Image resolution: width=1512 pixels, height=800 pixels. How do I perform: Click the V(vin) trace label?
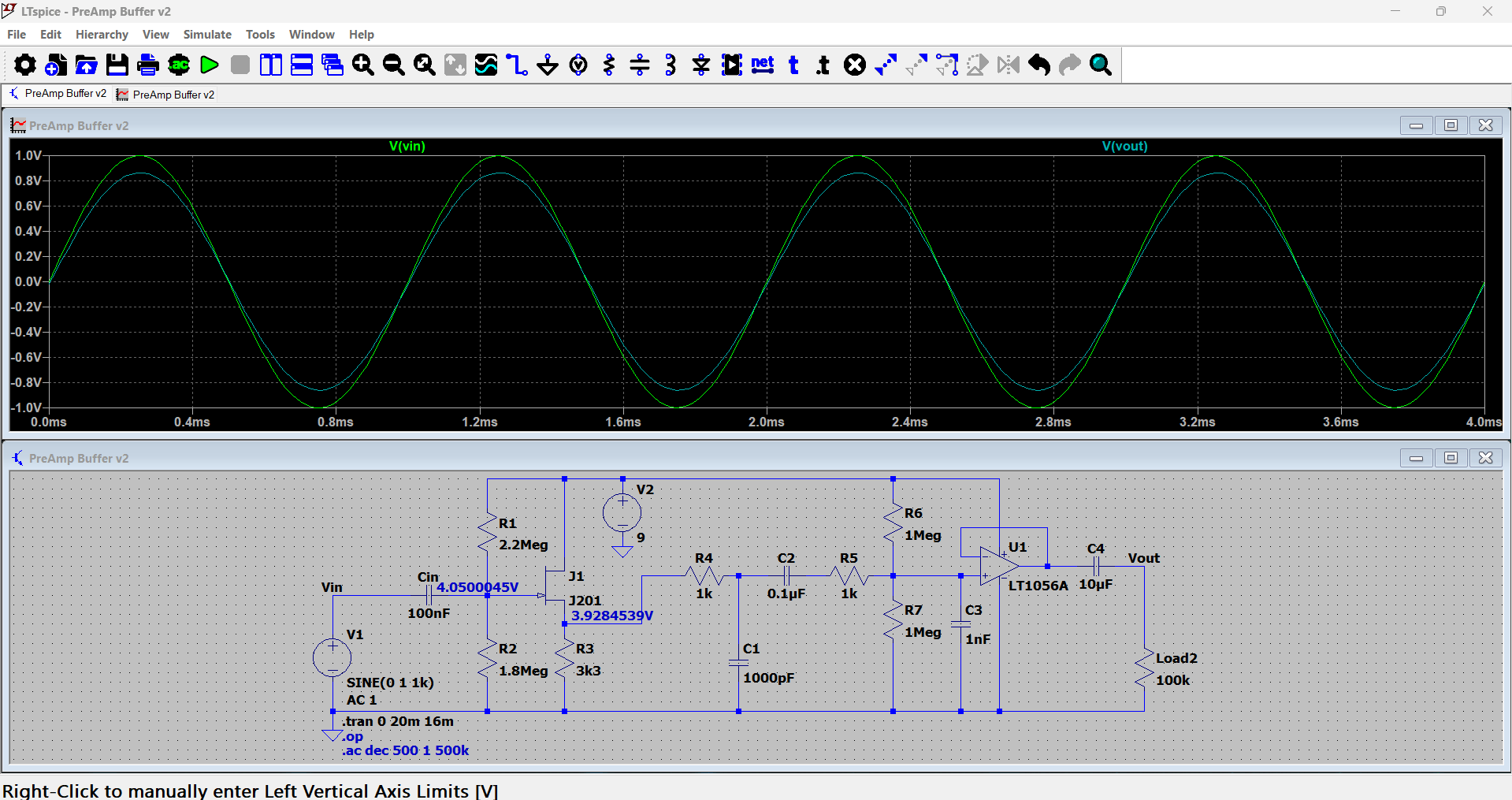pyautogui.click(x=407, y=146)
